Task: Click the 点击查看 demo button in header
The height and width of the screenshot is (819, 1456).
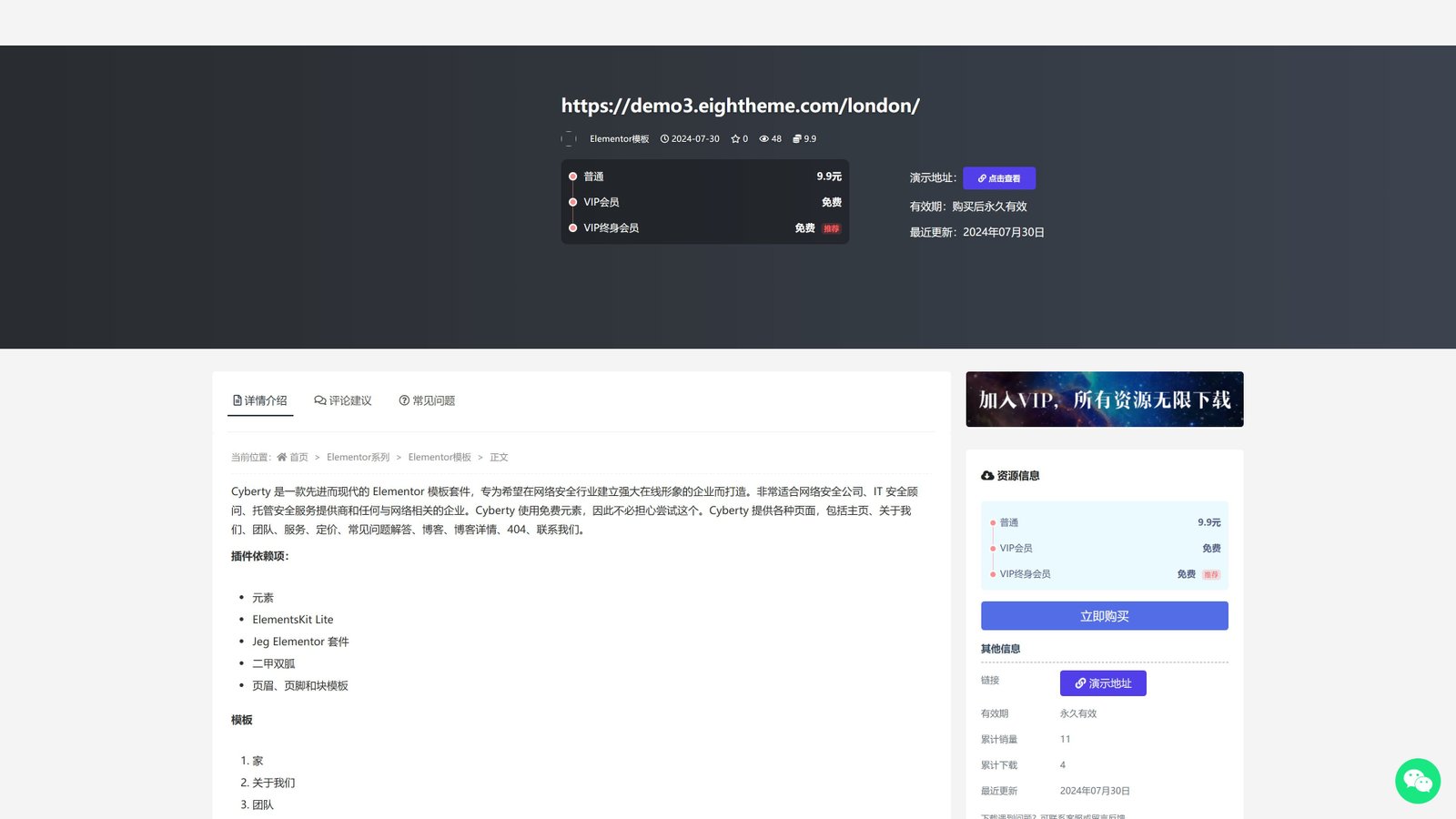Action: (999, 178)
